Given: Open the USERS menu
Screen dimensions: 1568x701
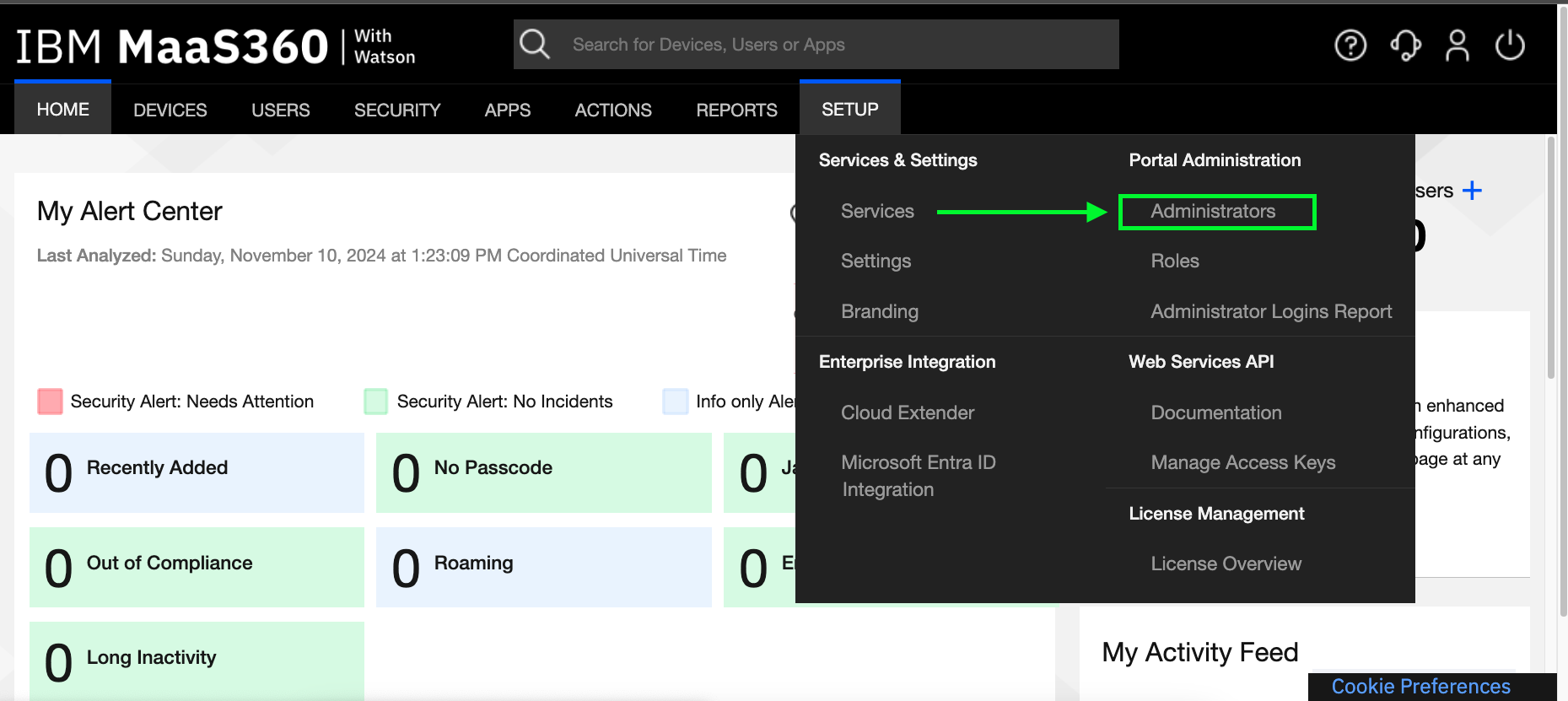Looking at the screenshot, I should [x=281, y=110].
